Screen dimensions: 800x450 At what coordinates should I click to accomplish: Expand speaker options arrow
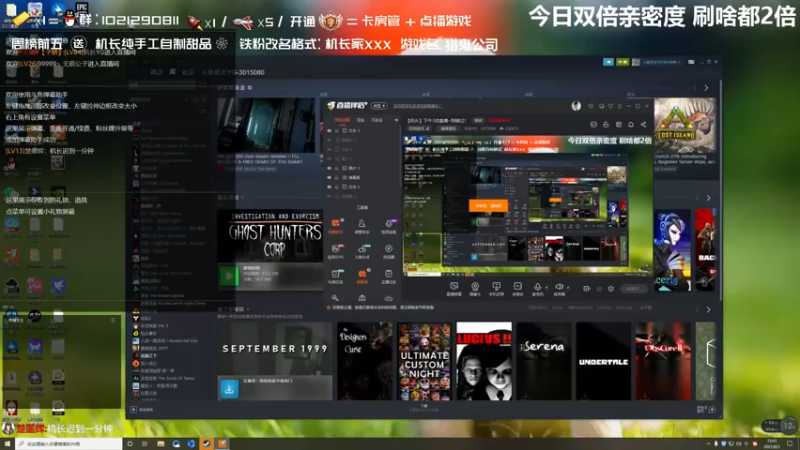click(568, 288)
